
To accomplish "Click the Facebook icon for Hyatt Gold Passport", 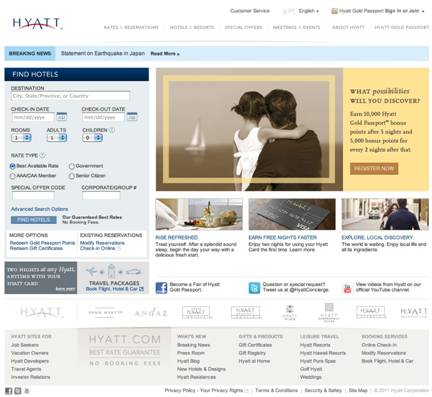I will pos(161,288).
